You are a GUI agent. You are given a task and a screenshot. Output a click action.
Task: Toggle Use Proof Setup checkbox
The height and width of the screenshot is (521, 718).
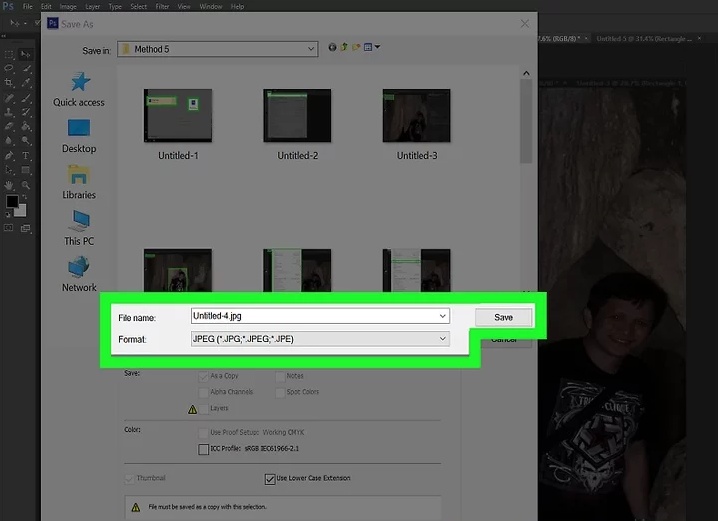[203, 433]
